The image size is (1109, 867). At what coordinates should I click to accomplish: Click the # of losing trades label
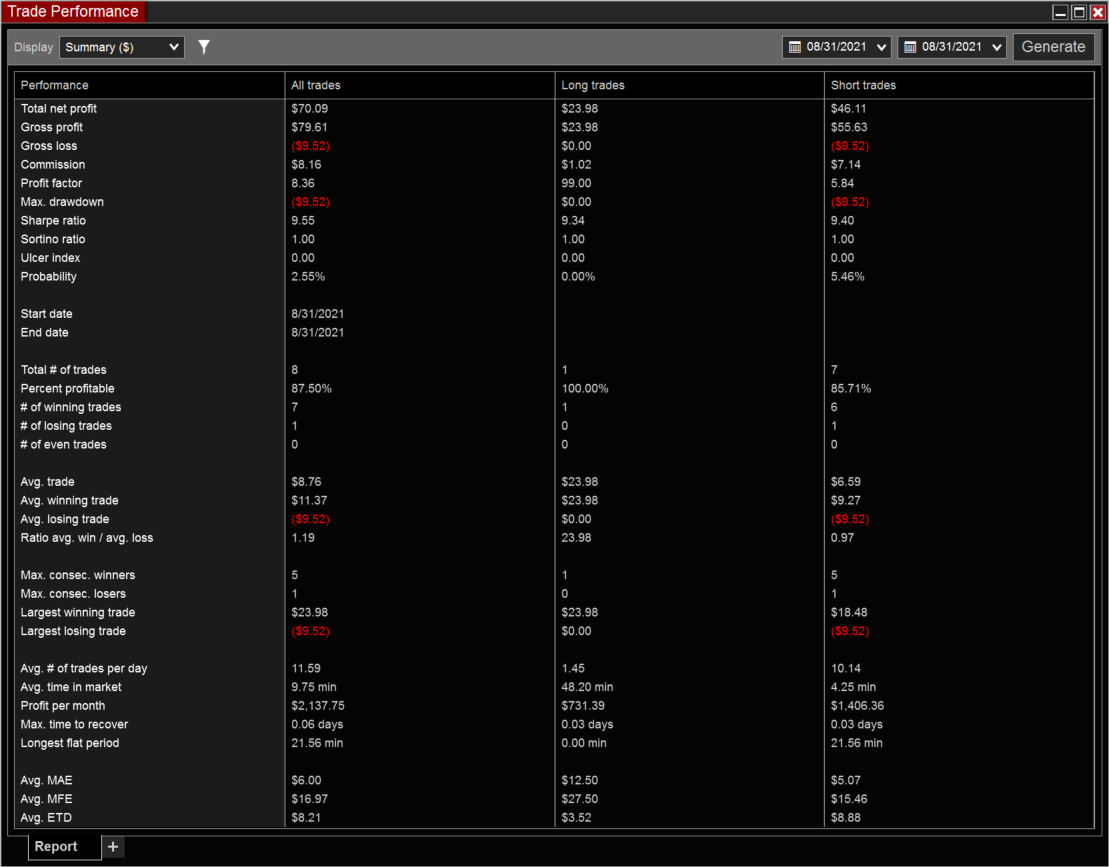pyautogui.click(x=66, y=426)
